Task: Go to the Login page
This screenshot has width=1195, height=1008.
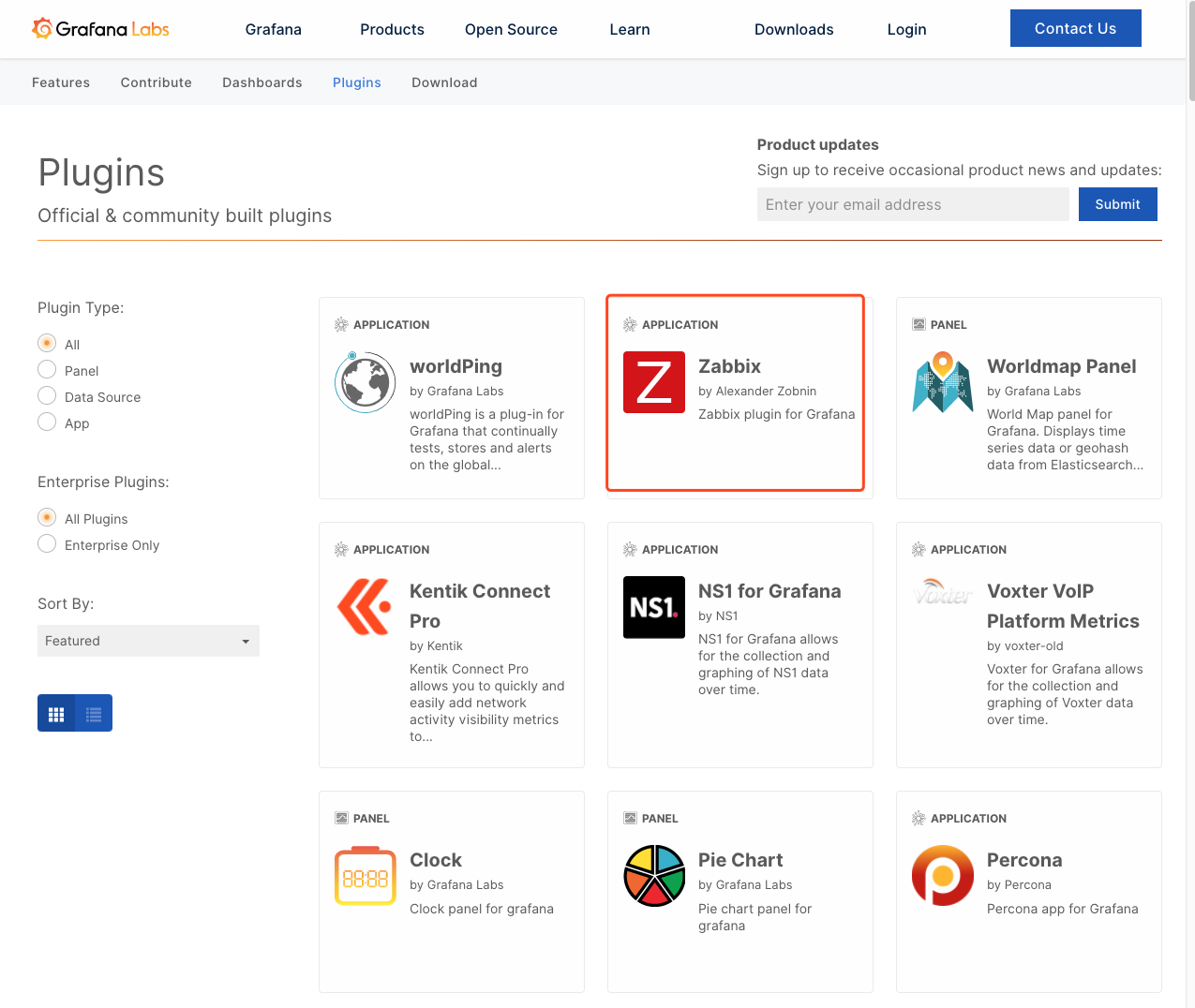Action: click(907, 29)
